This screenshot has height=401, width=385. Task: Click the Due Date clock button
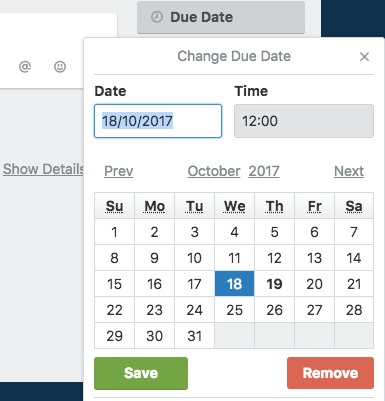click(x=221, y=17)
